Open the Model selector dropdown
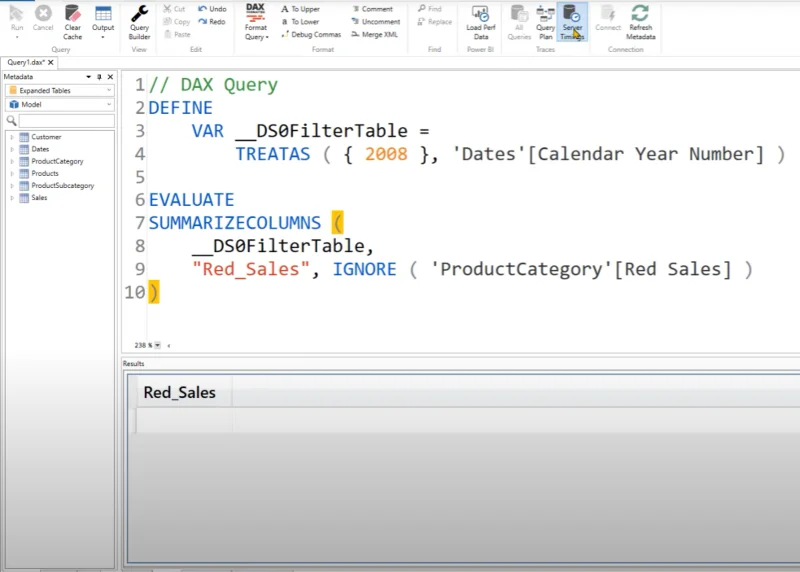The width and height of the screenshot is (800, 572). pos(60,104)
